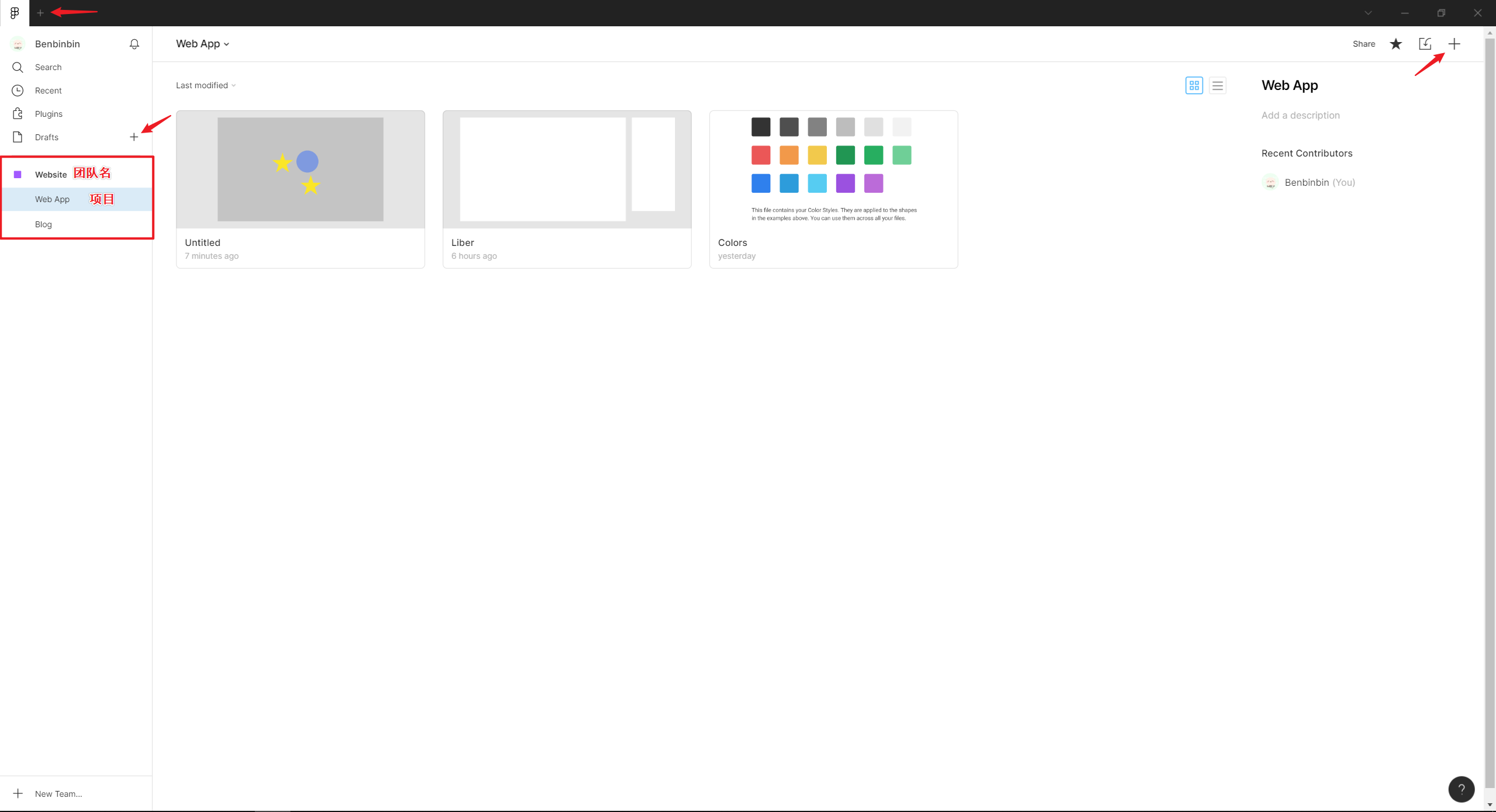This screenshot has width=1496, height=812.
Task: Create new file in Web App project
Action: click(1454, 44)
